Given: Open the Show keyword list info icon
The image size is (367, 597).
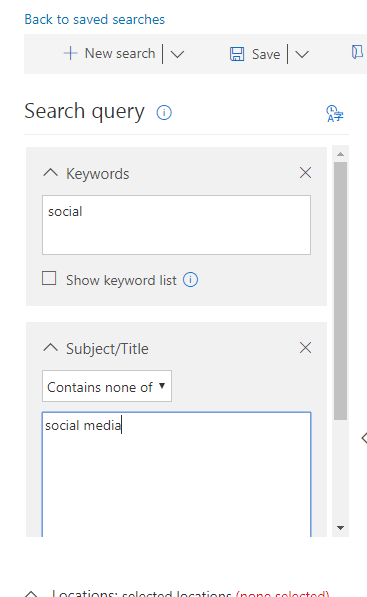Looking at the screenshot, I should [x=190, y=280].
